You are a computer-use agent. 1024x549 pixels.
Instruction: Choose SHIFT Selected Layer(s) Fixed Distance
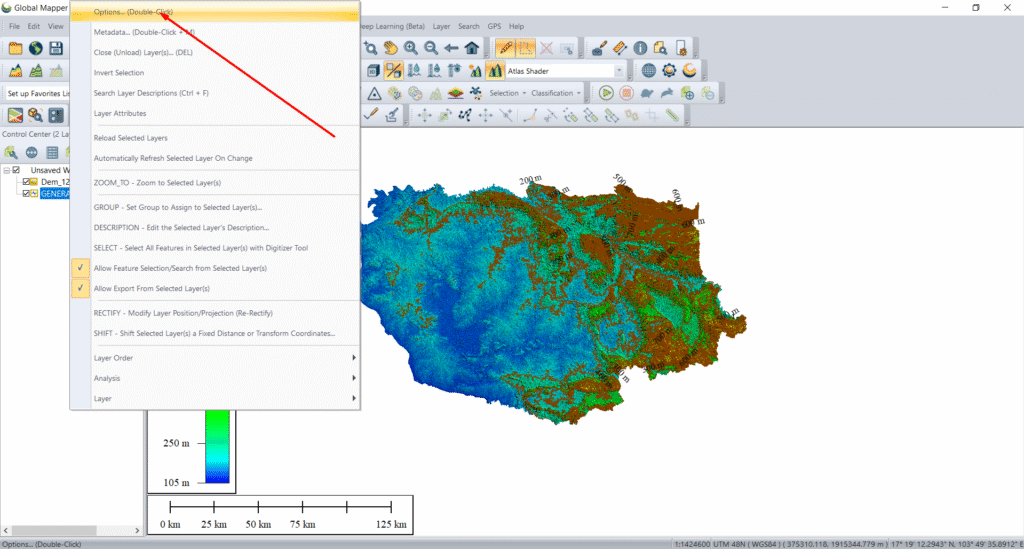[215, 333]
